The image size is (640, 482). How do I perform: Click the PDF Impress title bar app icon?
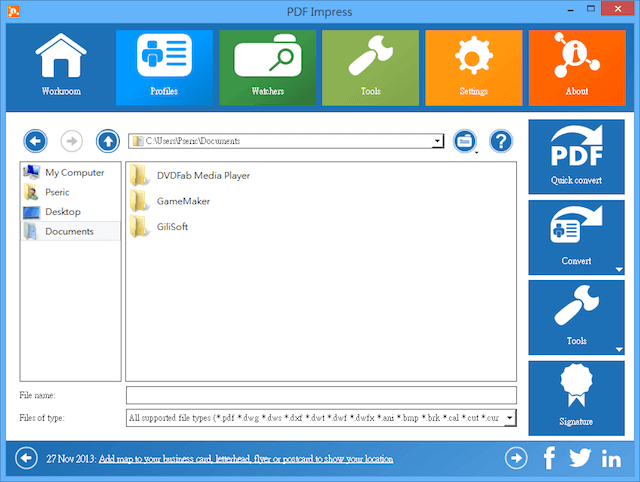click(13, 11)
